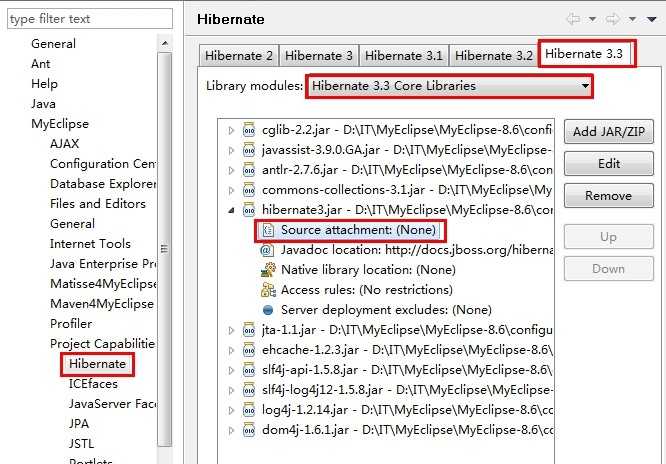Expand the ehcache-1.2.3.jar entry

coord(231,350)
